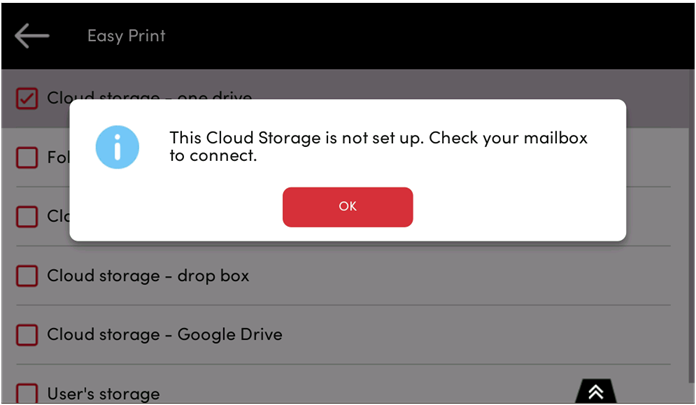Enable the Cloud storage Google Drive checkbox

point(28,334)
